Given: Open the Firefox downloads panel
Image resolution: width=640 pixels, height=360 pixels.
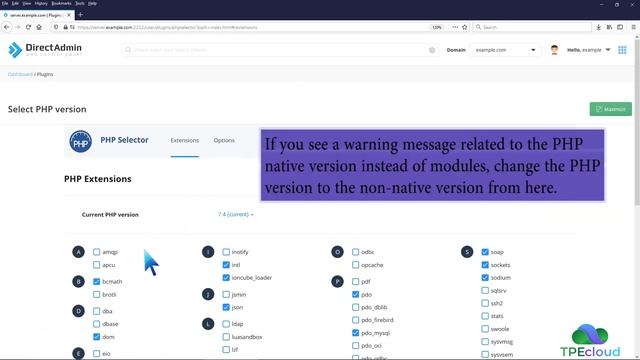Looking at the screenshot, I should coord(598,27).
